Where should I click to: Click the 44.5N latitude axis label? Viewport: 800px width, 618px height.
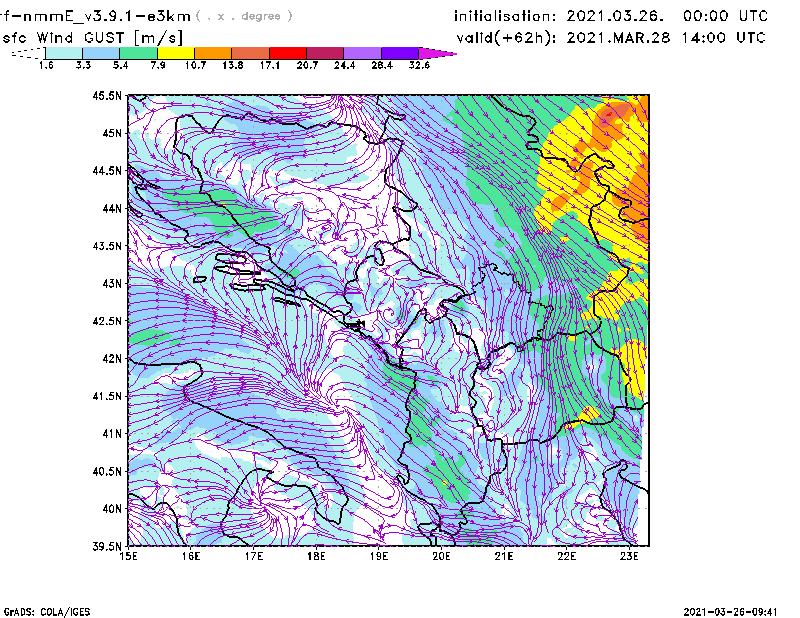pos(107,170)
